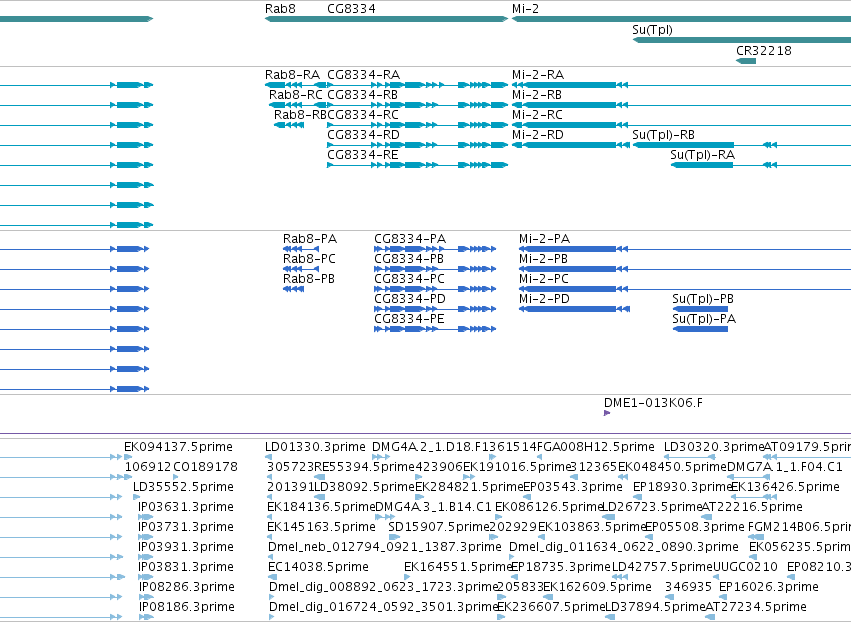This screenshot has width=851, height=622.
Task: Click the EC14038.5prime EST label
Action: (x=319, y=567)
